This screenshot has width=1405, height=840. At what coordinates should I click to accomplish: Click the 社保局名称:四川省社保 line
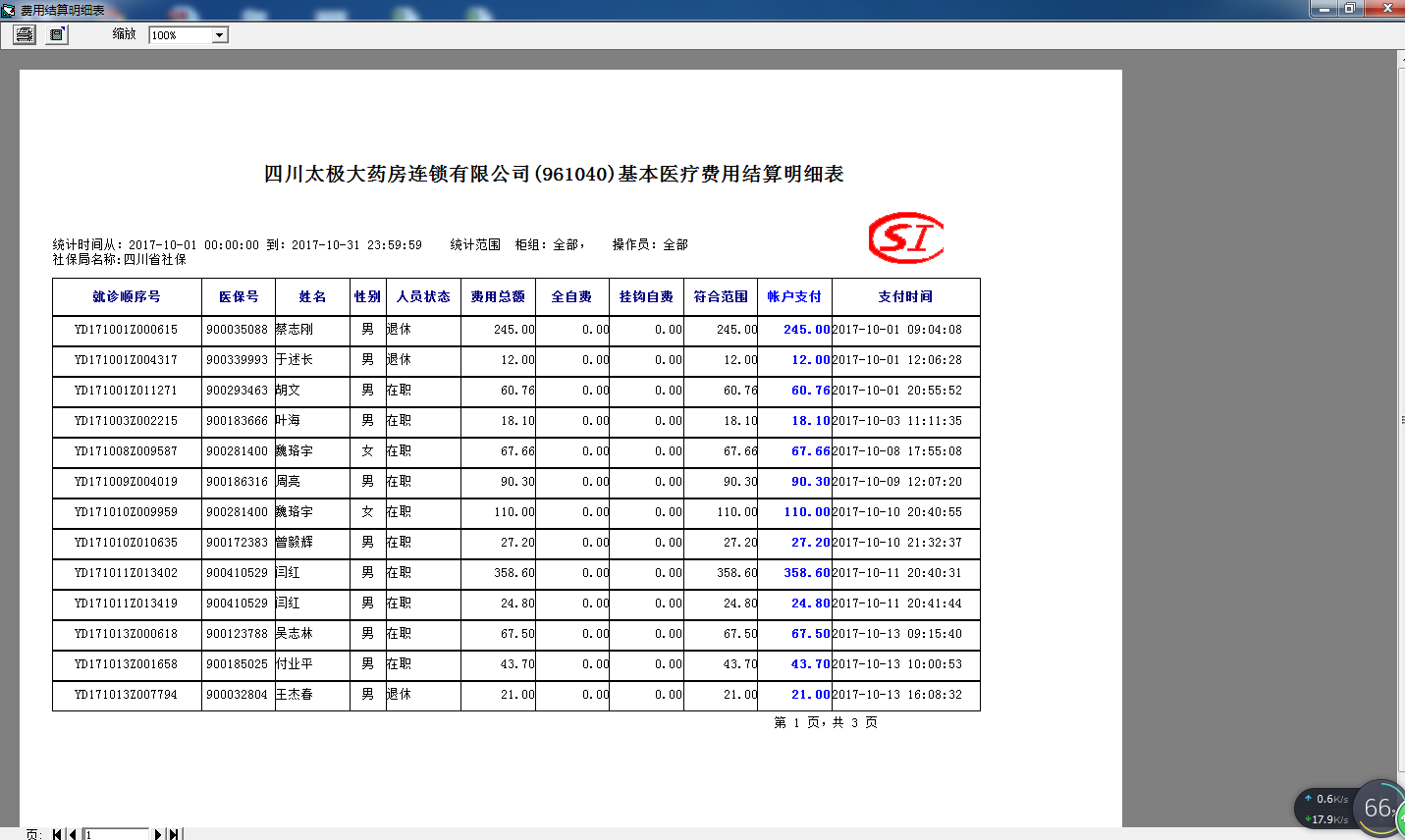(x=120, y=260)
